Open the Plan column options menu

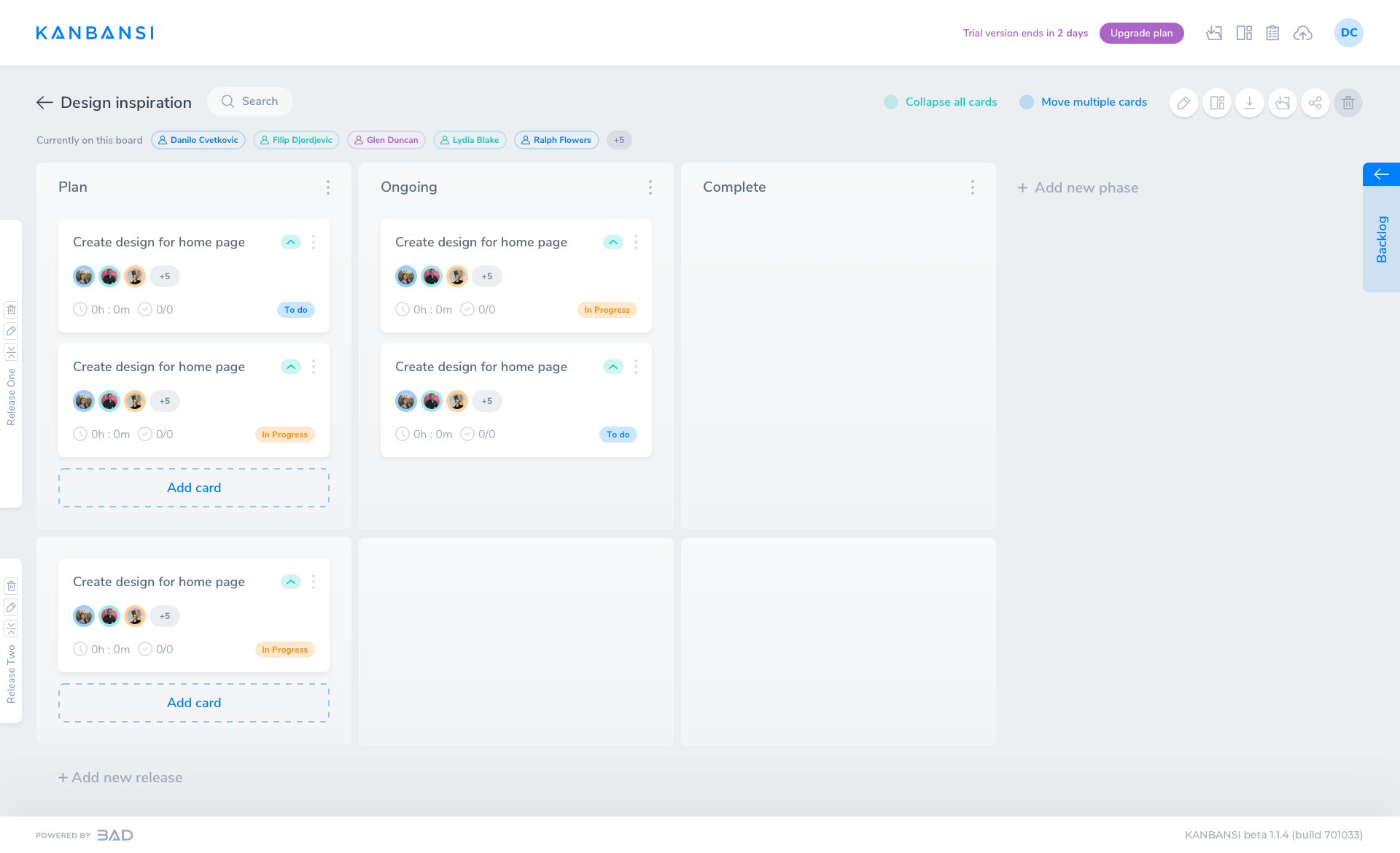pos(328,187)
